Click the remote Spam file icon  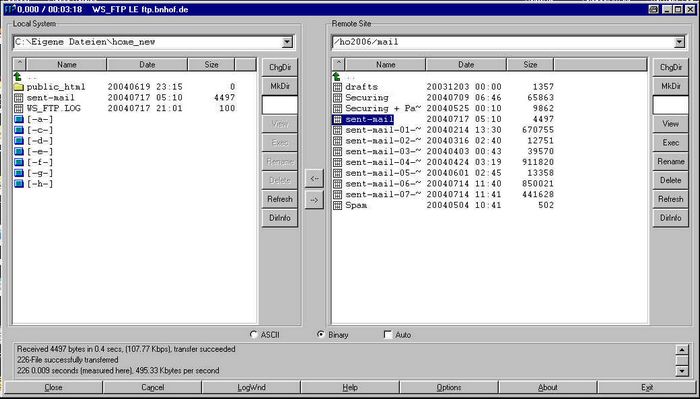point(338,205)
